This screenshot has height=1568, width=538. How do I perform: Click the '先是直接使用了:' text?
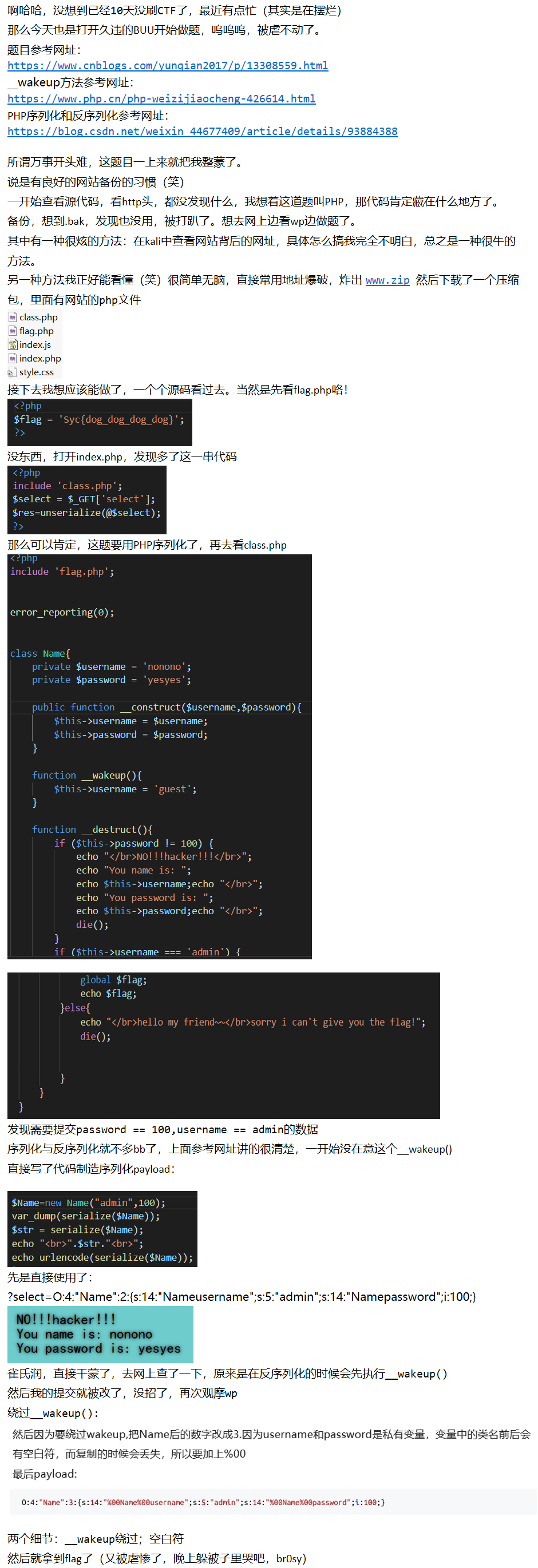point(50,1277)
